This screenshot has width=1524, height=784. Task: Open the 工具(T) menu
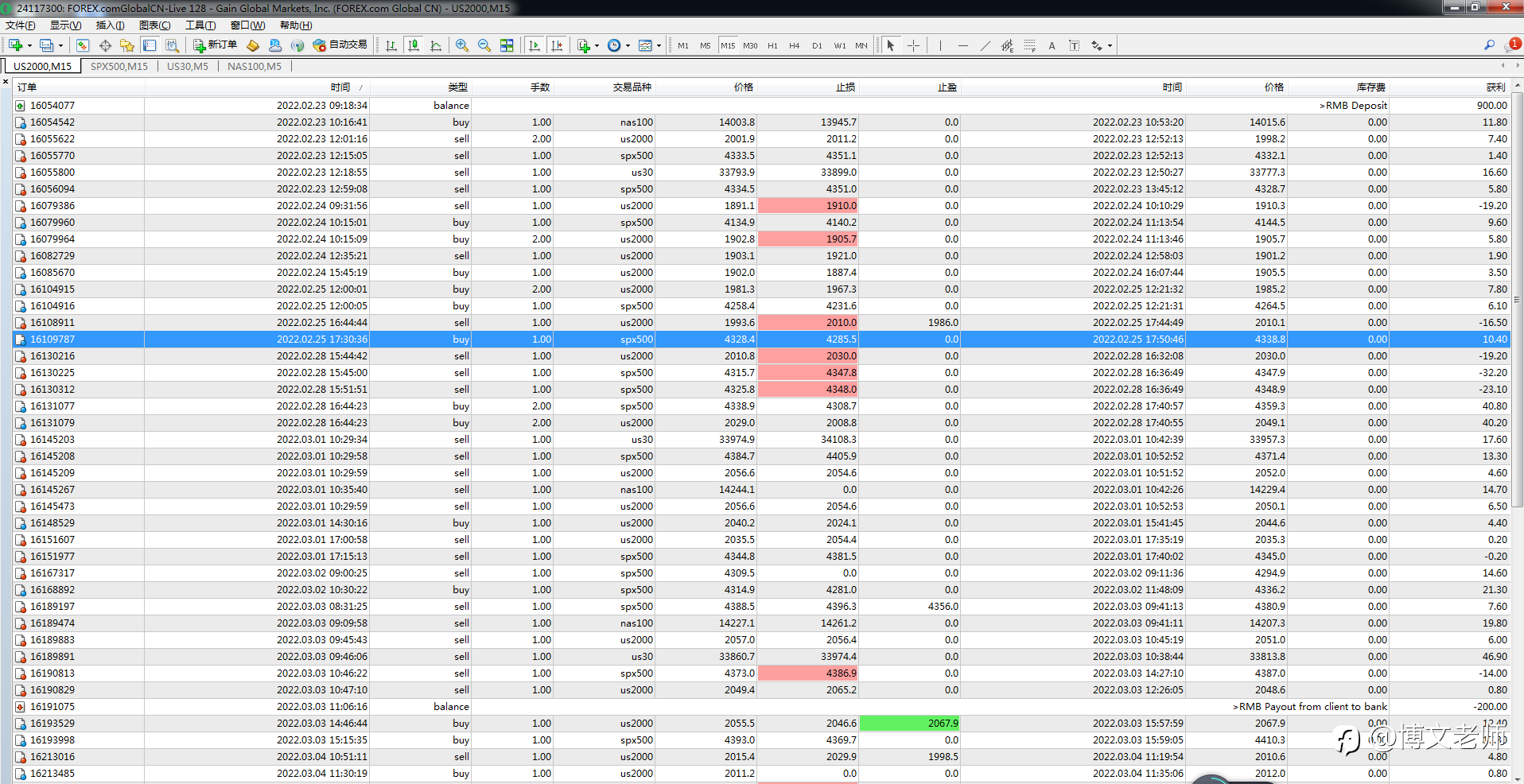(x=200, y=25)
